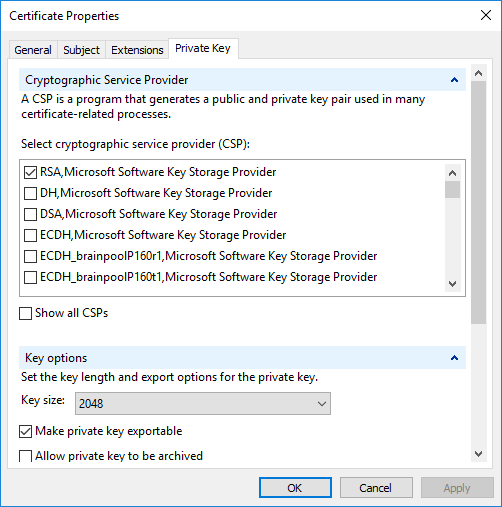This screenshot has height=507, width=502.
Task: Go to the Subject tab
Action: [x=81, y=50]
